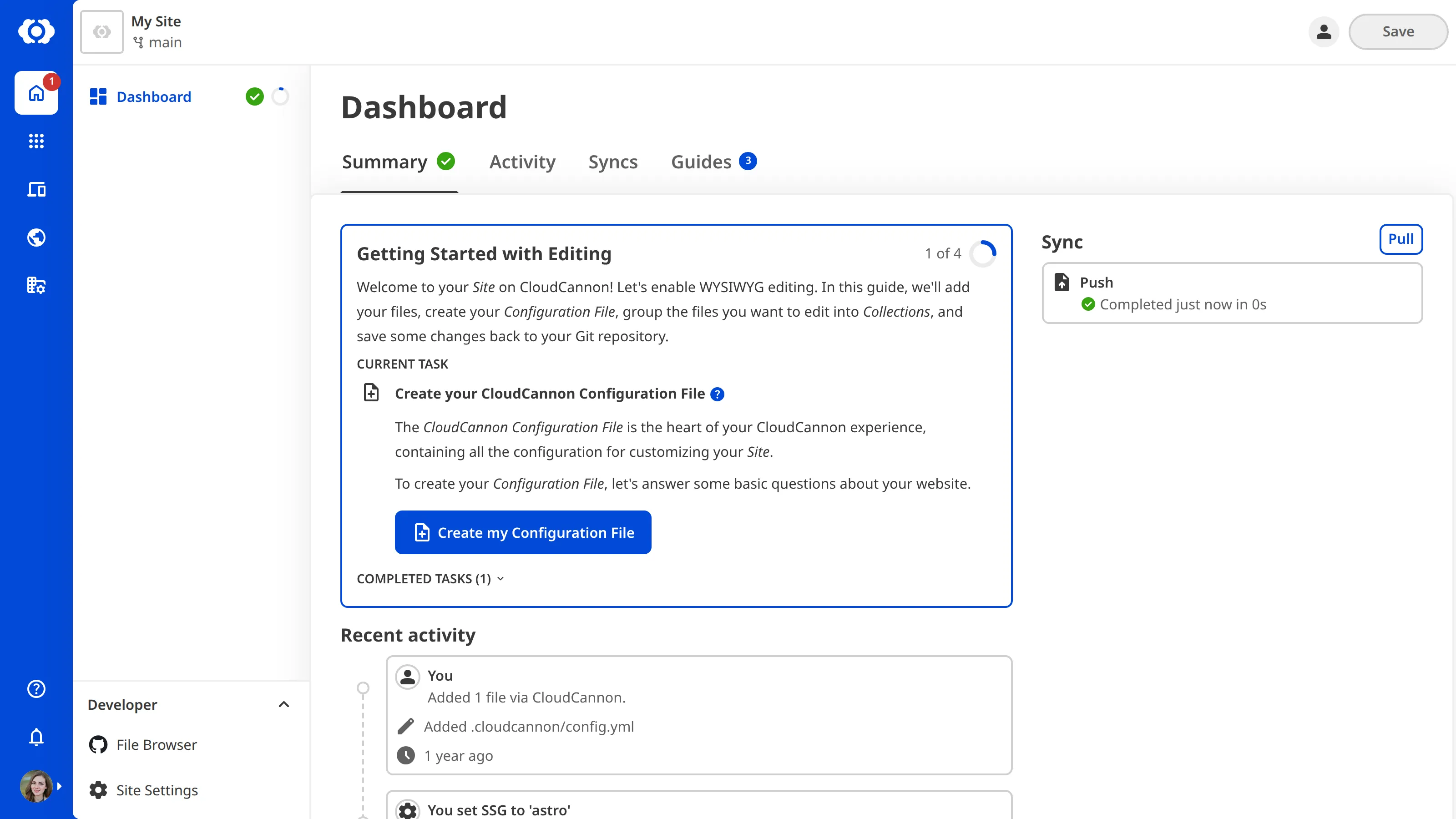This screenshot has width=1456, height=819.
Task: Click the 'main' branch name
Action: [165, 42]
